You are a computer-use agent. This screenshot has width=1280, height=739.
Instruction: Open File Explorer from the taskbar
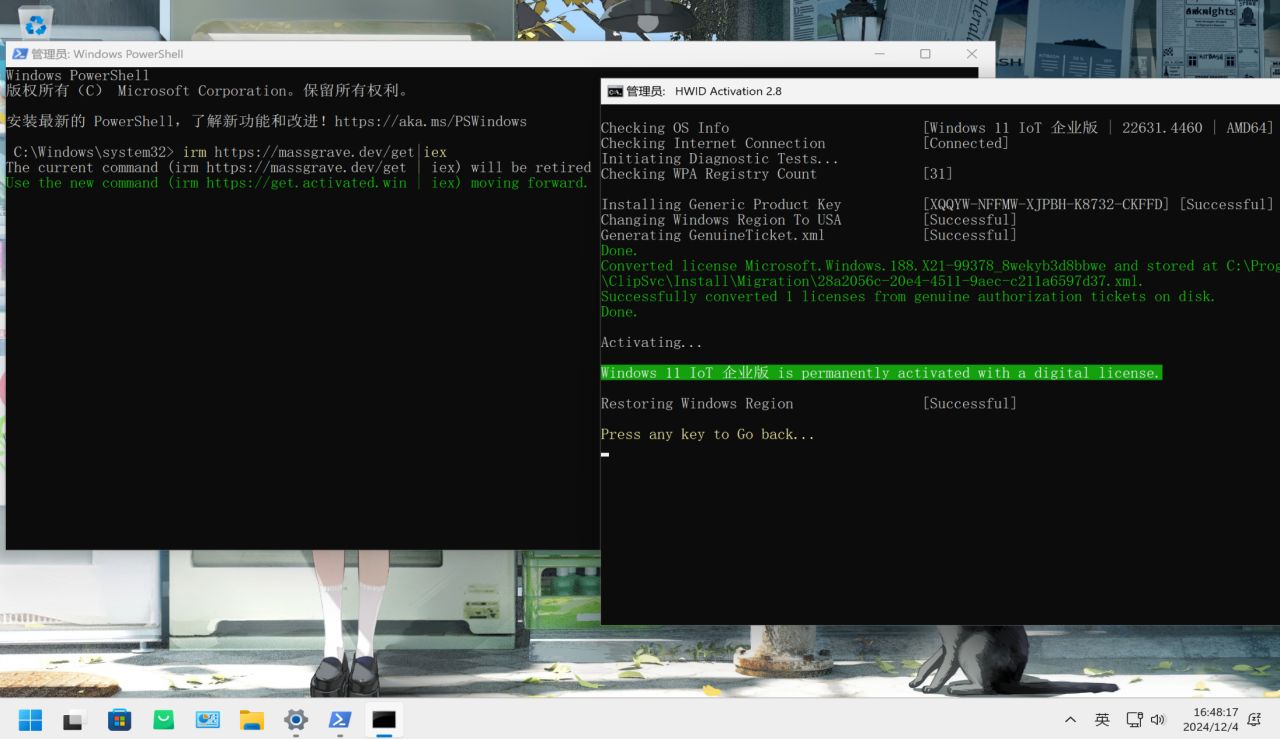click(251, 719)
